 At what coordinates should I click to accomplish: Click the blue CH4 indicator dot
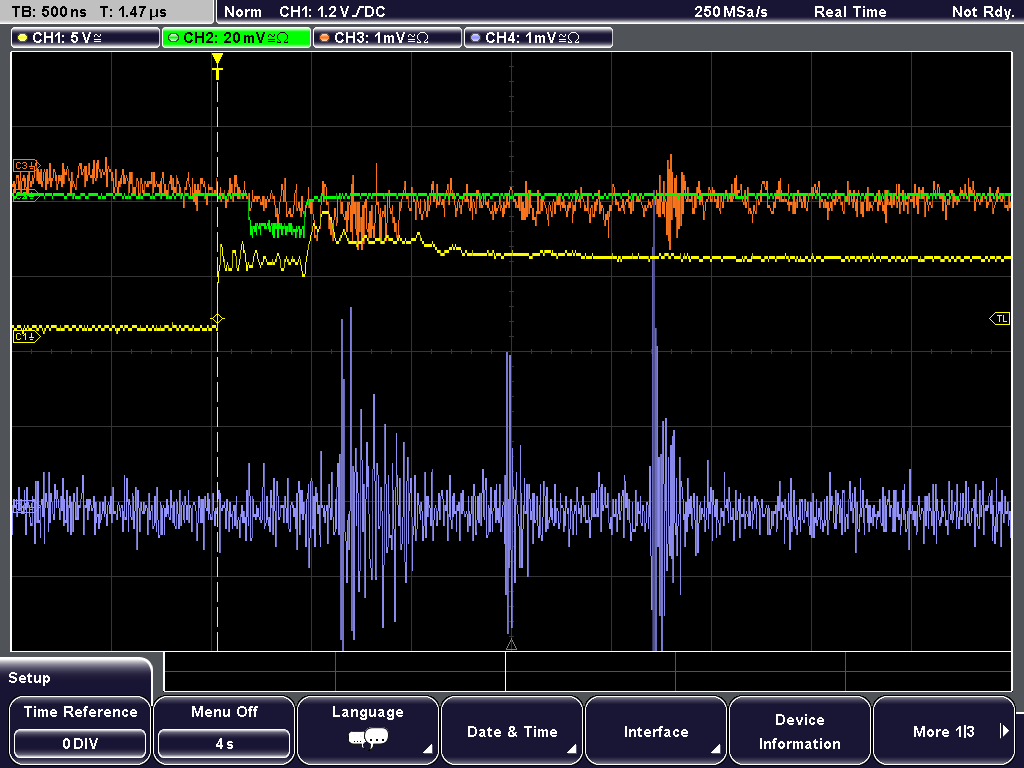[475, 38]
